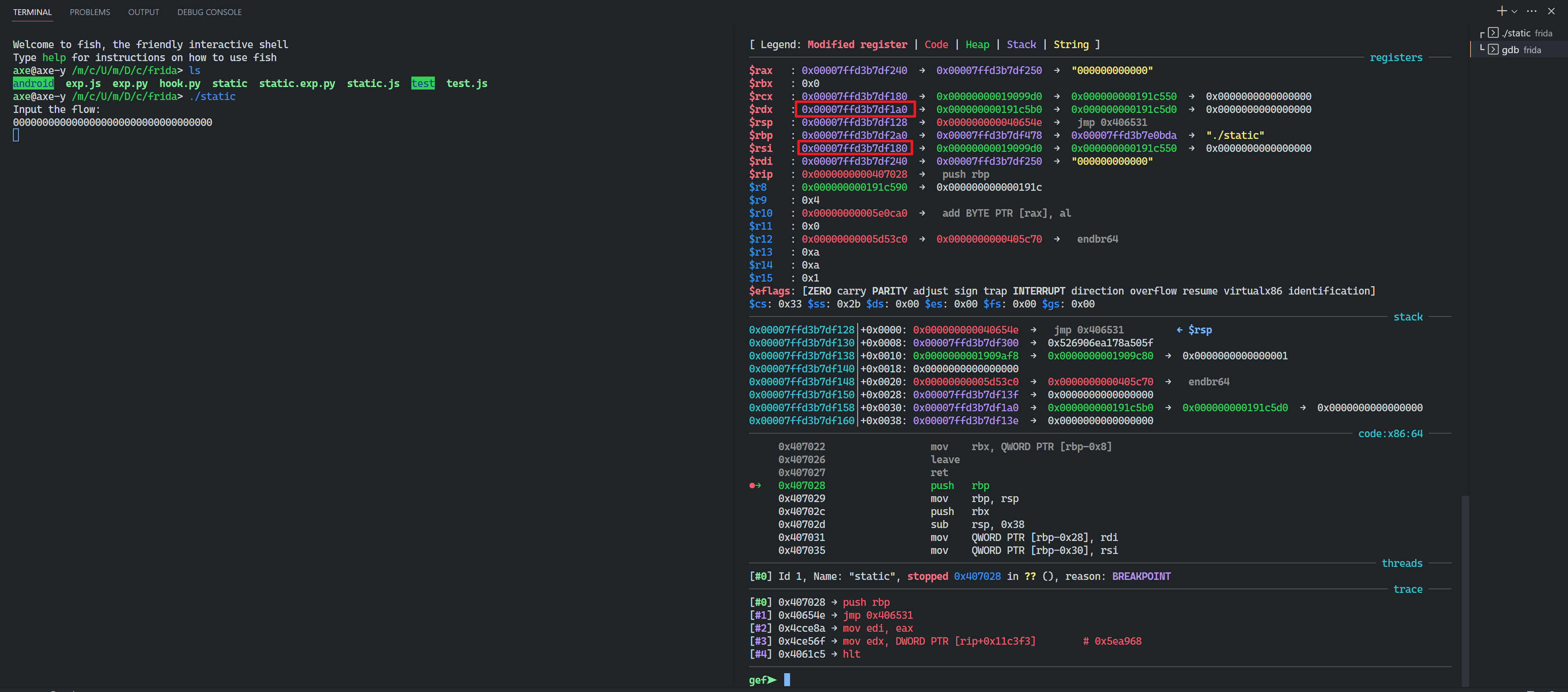1568x692 pixels.
Task: Click the ./static terminal shell icon
Action: (x=1493, y=33)
